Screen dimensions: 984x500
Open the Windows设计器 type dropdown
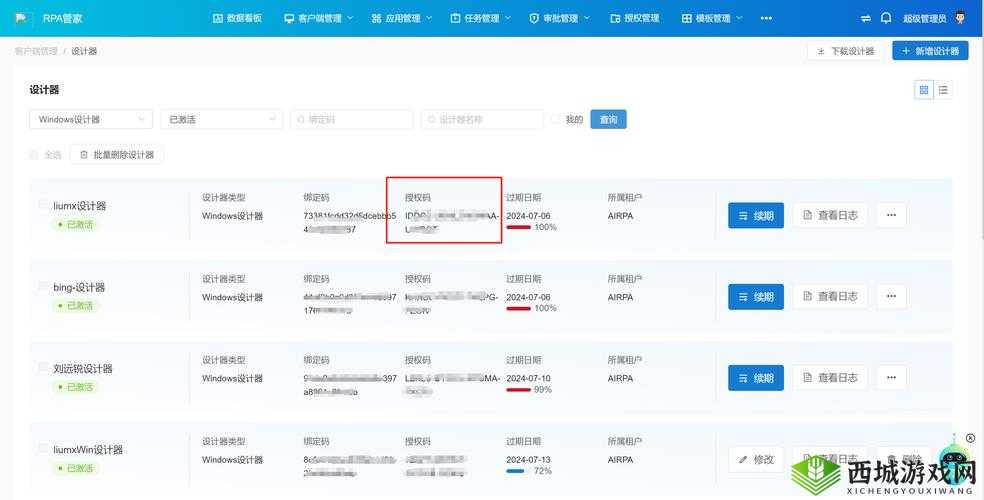pyautogui.click(x=90, y=120)
